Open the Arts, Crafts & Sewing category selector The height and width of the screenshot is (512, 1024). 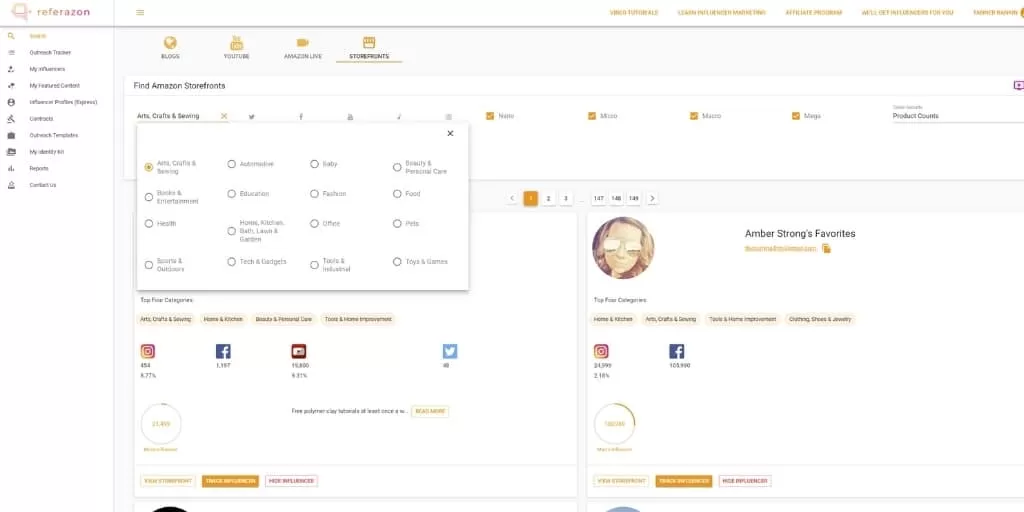point(175,116)
